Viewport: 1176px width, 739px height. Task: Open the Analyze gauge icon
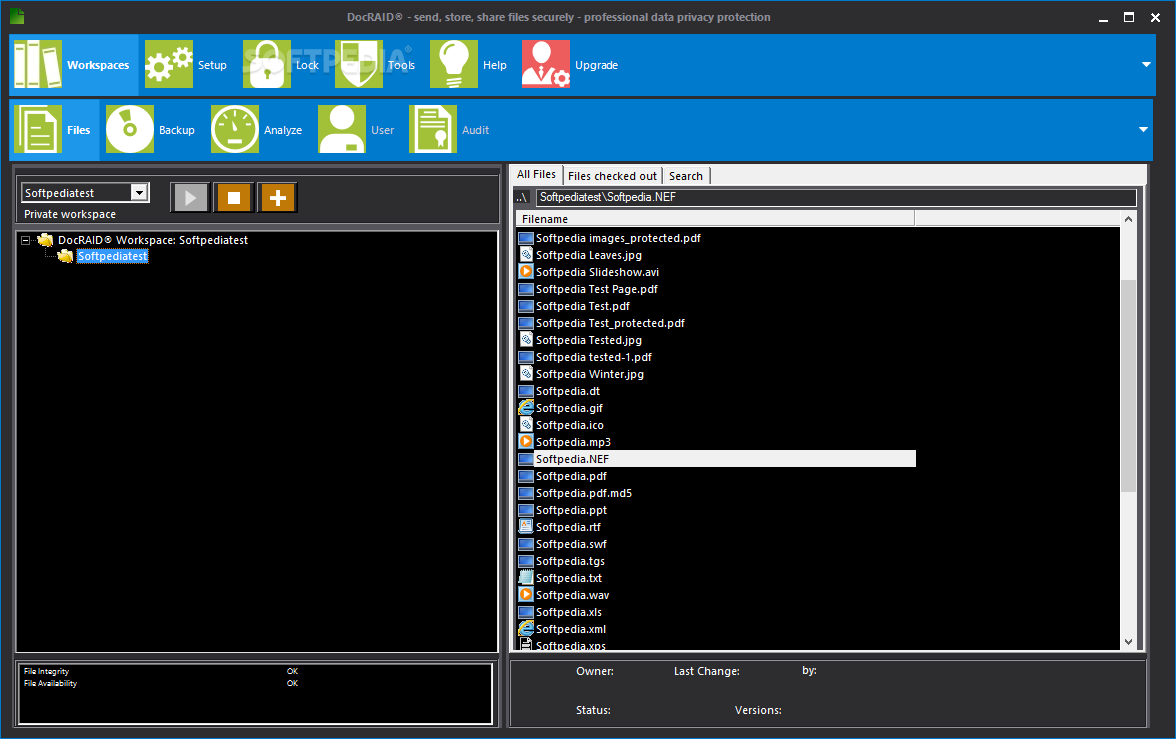point(235,129)
